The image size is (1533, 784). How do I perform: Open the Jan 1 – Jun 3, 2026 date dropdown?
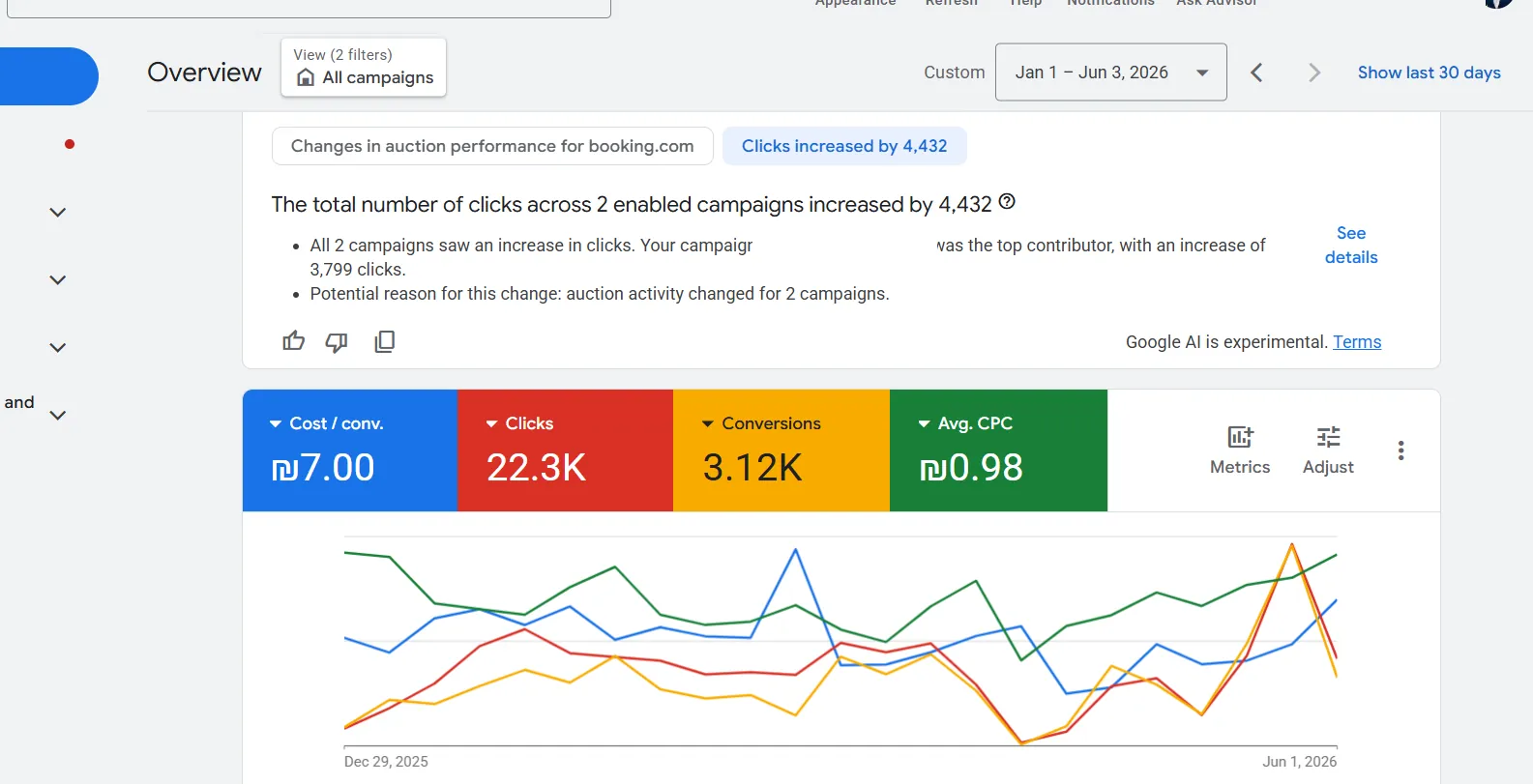click(x=1111, y=73)
